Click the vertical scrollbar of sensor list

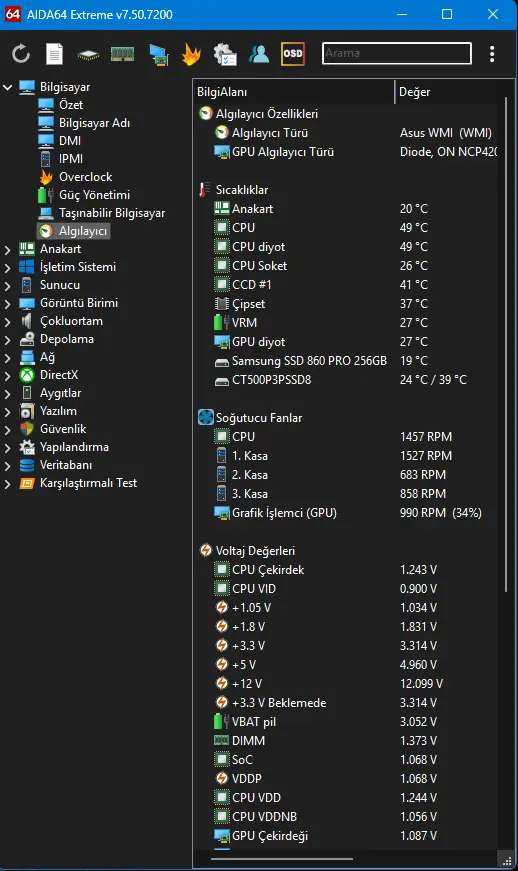506,344
